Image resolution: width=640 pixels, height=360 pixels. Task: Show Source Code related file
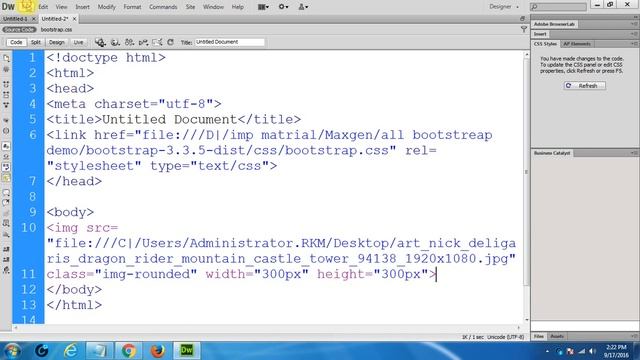(x=19, y=29)
